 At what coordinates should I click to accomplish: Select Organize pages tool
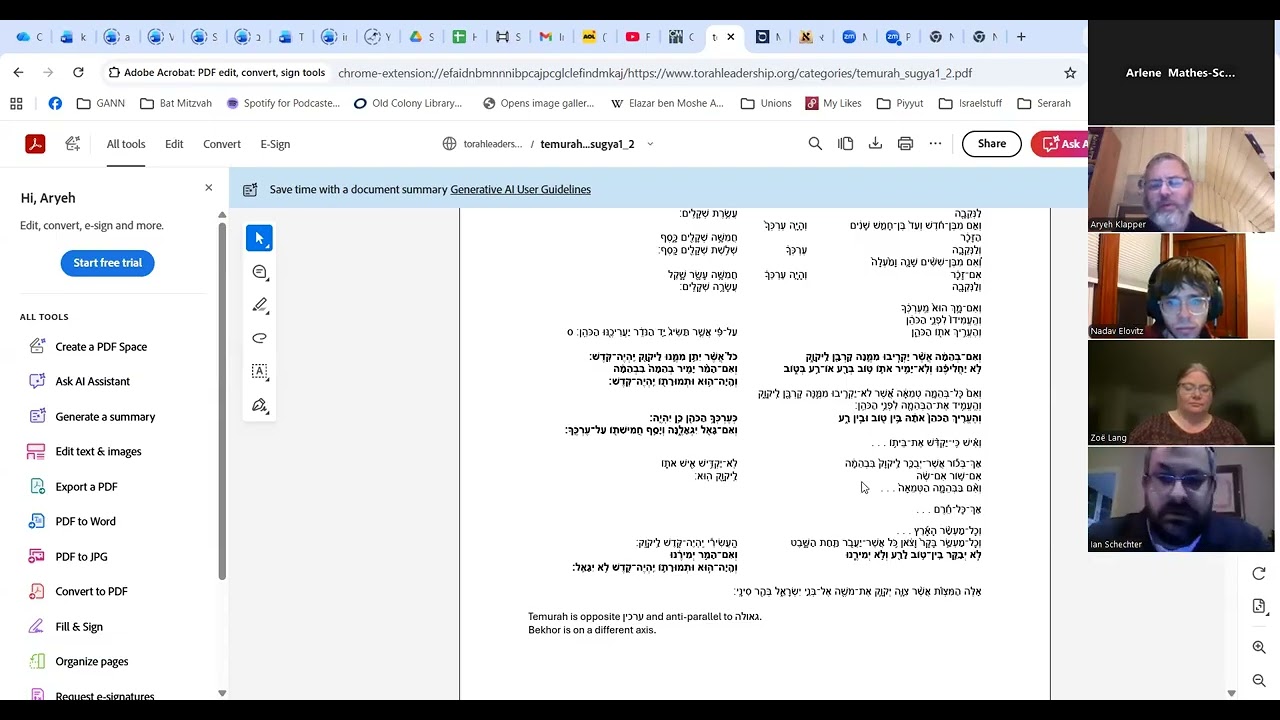(92, 662)
